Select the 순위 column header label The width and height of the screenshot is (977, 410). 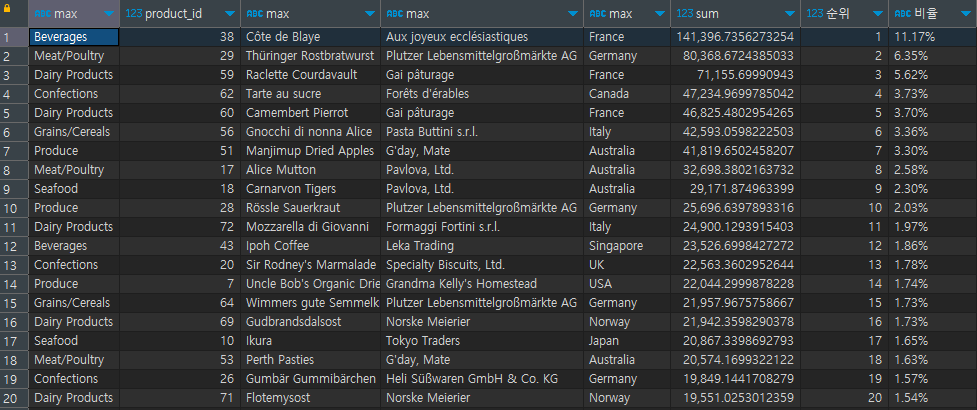click(x=838, y=14)
